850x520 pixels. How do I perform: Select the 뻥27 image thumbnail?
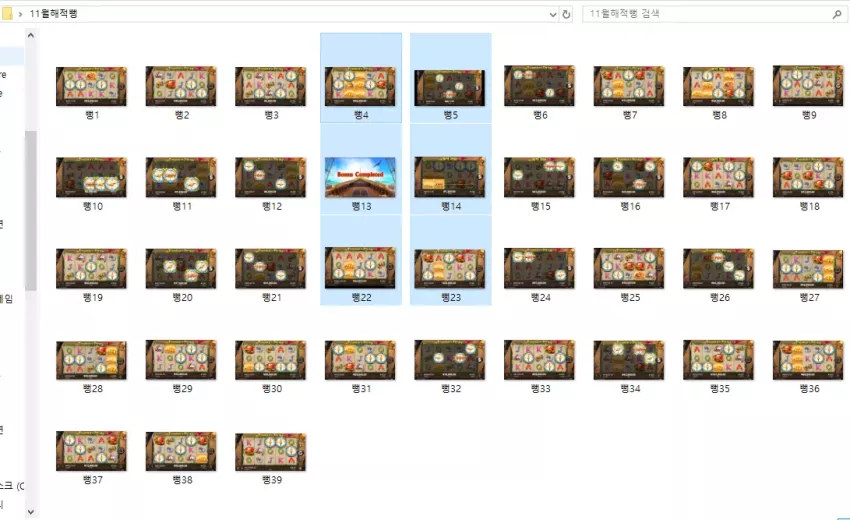click(808, 269)
